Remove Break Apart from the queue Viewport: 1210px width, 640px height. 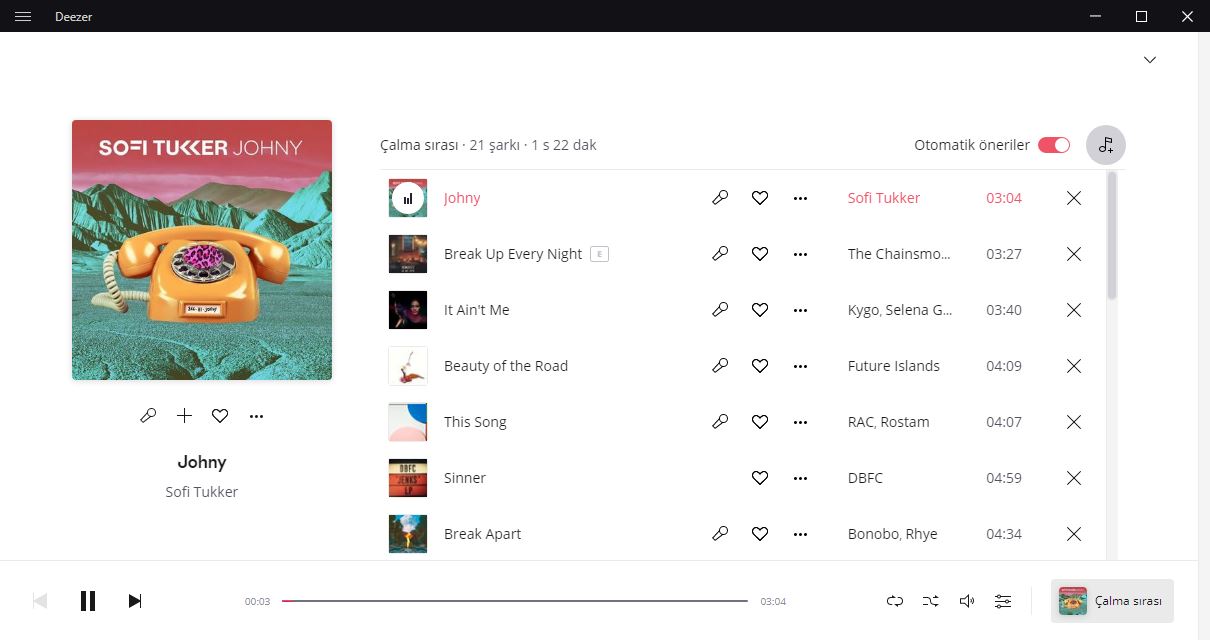click(x=1074, y=534)
